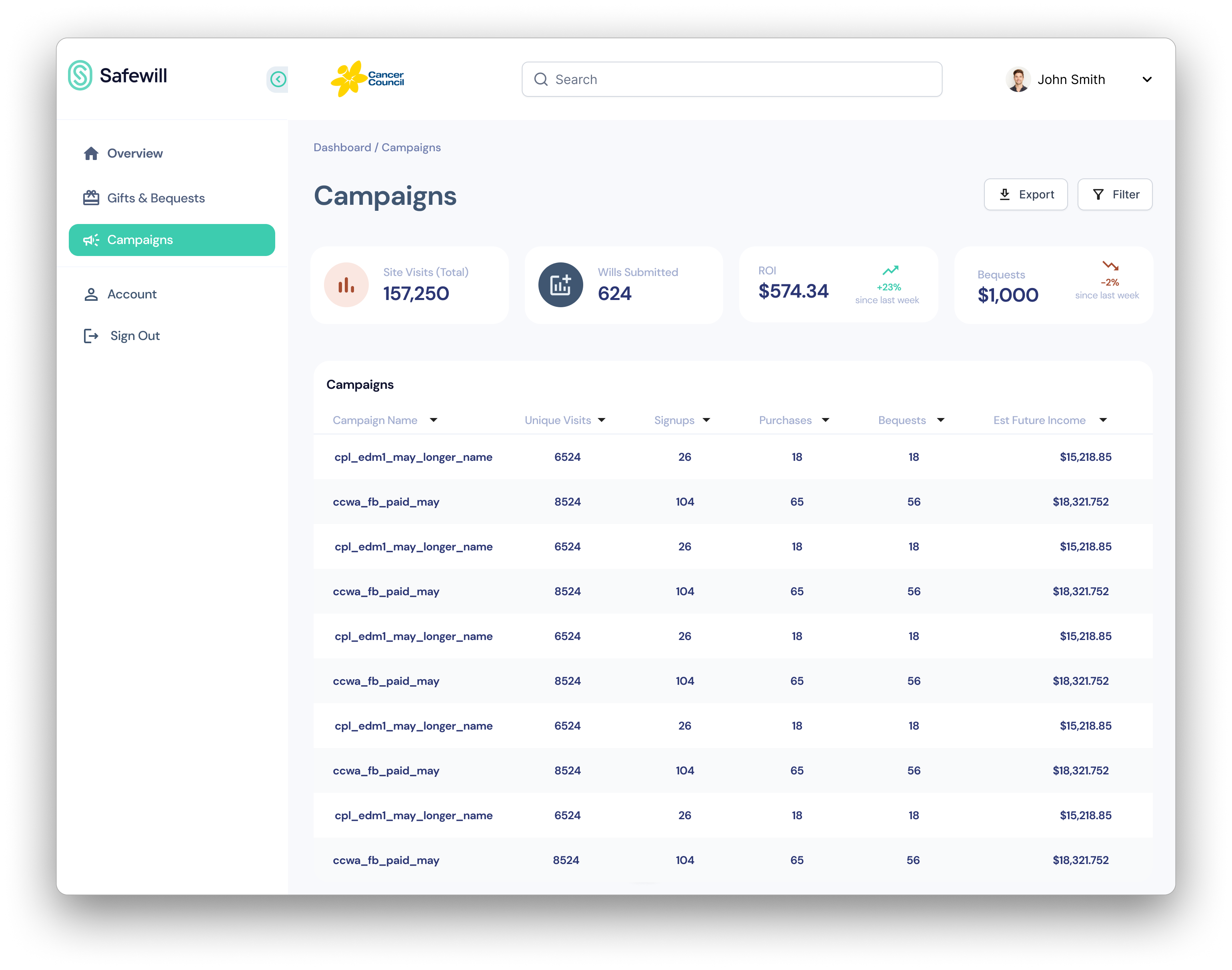Click John Smith's avatar photo

tap(1018, 80)
